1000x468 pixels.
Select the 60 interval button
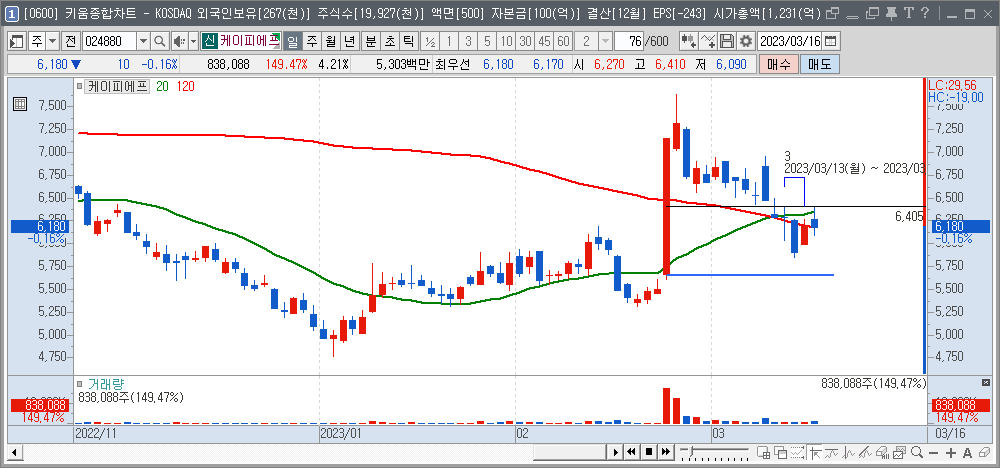(x=563, y=41)
